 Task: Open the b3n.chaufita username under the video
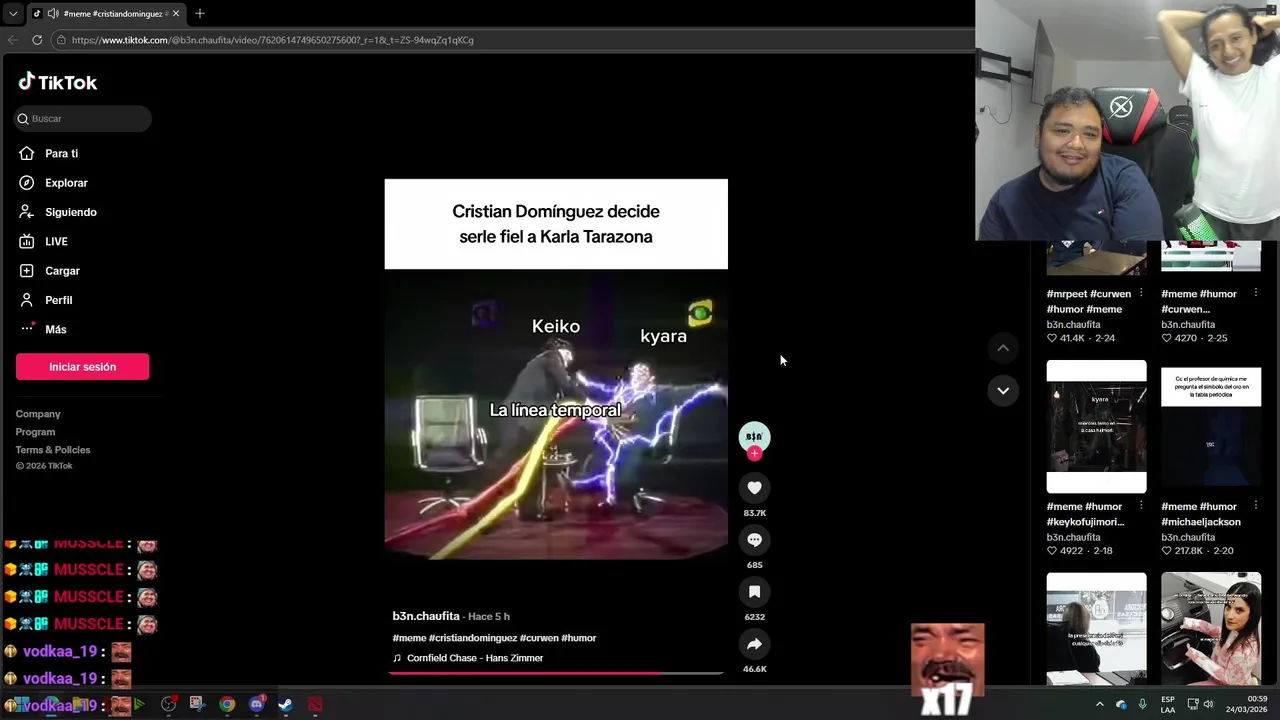pyautogui.click(x=426, y=616)
